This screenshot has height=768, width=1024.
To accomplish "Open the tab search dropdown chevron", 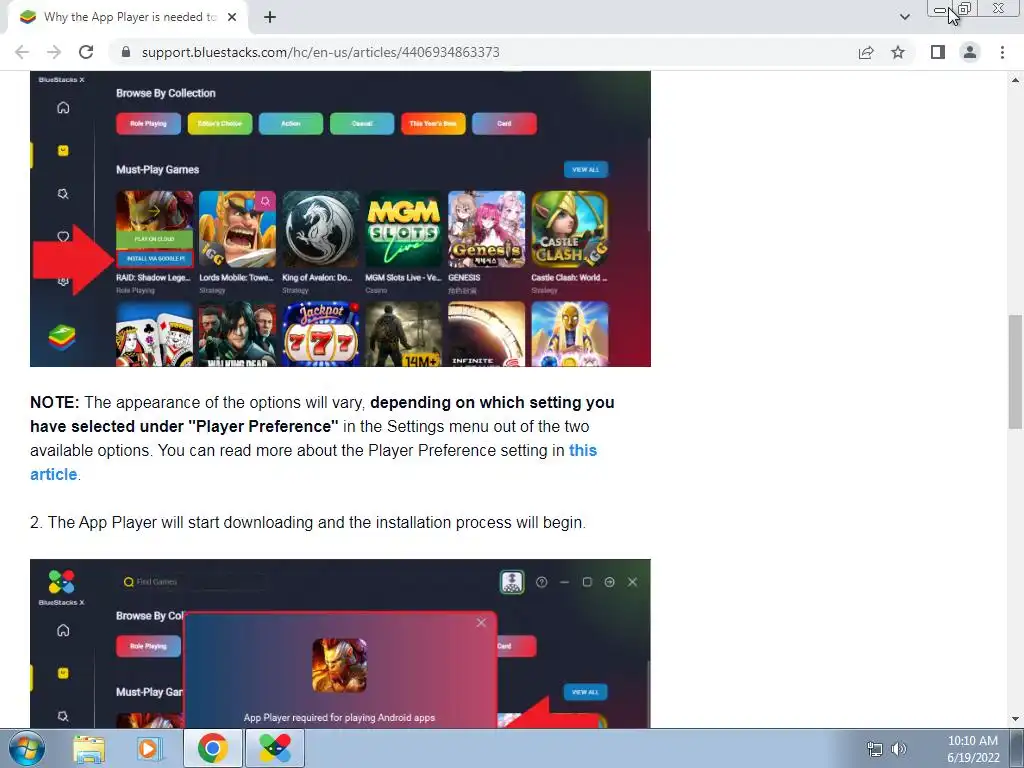I will point(904,17).
